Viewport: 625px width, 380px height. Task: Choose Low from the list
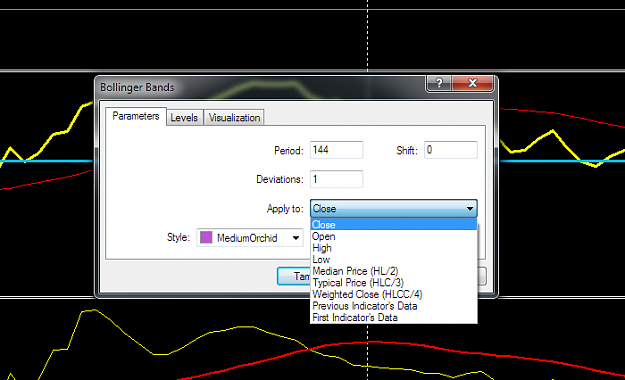click(x=393, y=260)
